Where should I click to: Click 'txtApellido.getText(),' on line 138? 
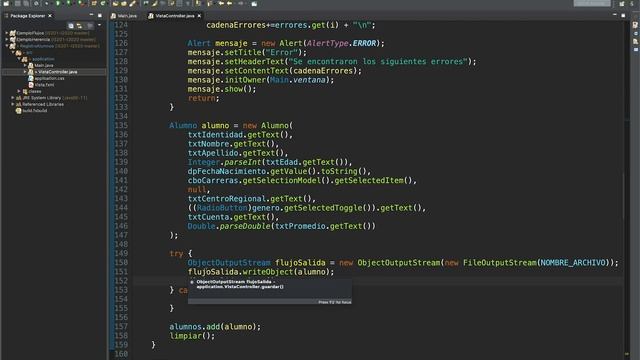[238, 153]
